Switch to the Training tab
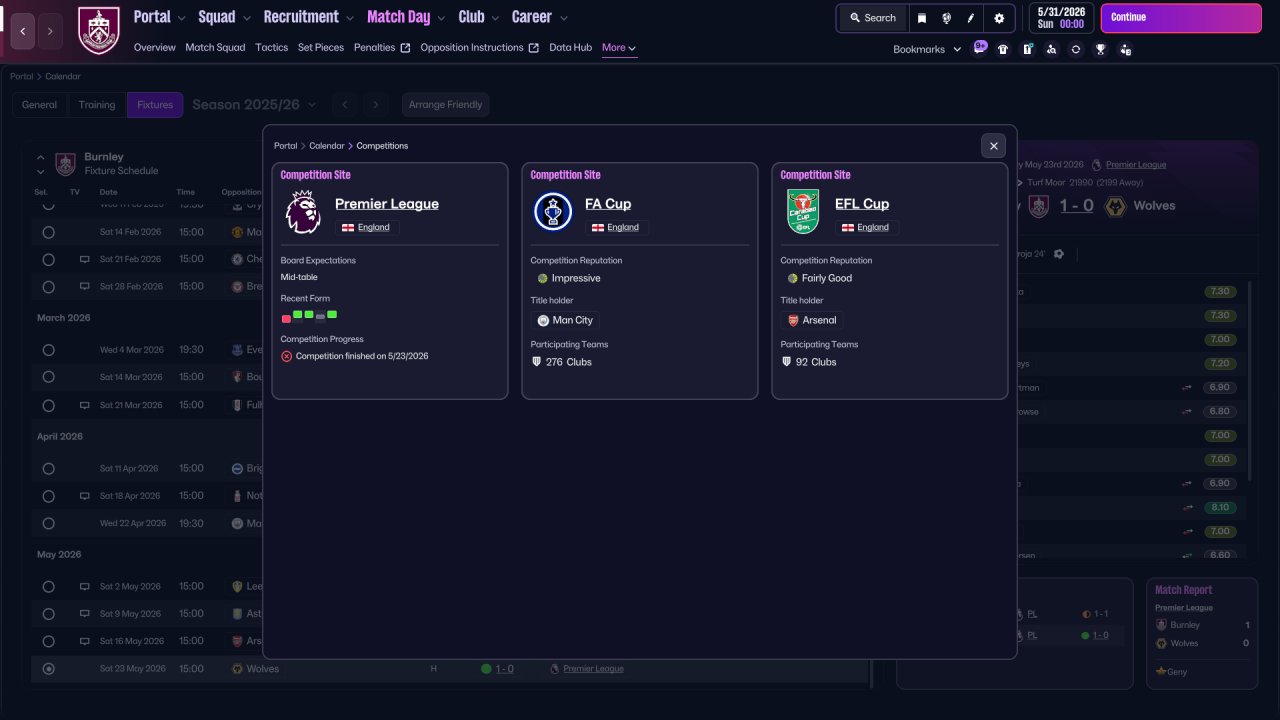The width and height of the screenshot is (1280, 720). pyautogui.click(x=97, y=105)
